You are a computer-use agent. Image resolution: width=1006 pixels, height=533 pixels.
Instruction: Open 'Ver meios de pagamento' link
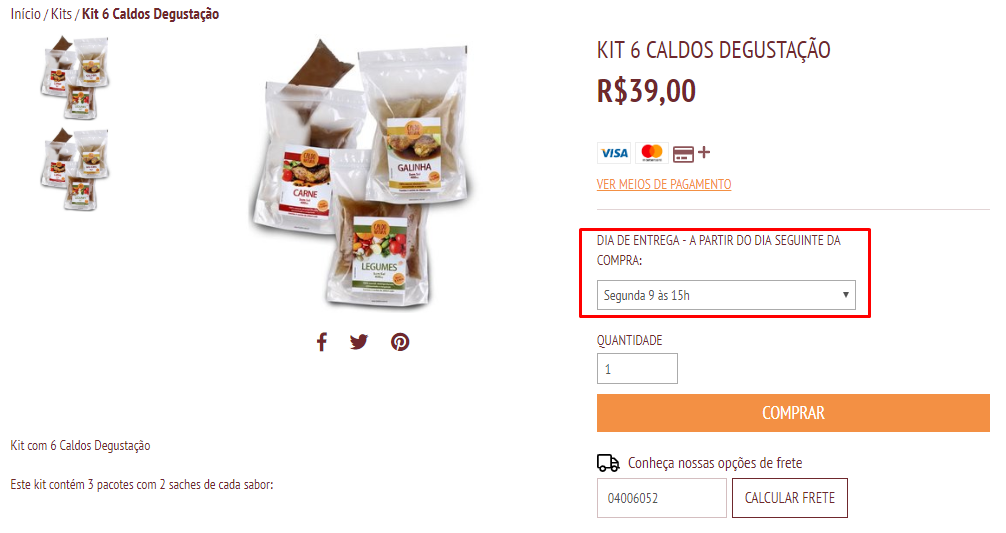(x=664, y=185)
